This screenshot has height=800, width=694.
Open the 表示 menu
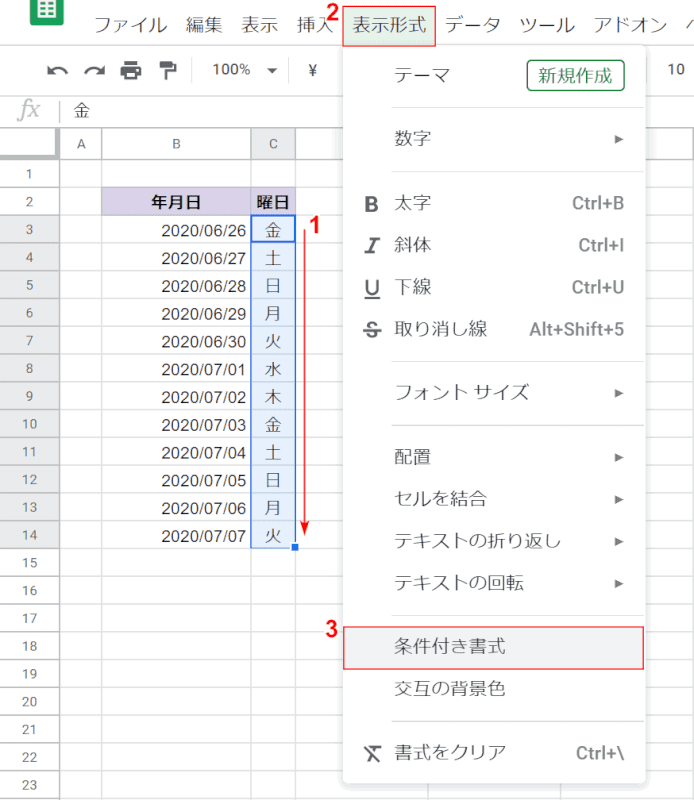(x=260, y=25)
